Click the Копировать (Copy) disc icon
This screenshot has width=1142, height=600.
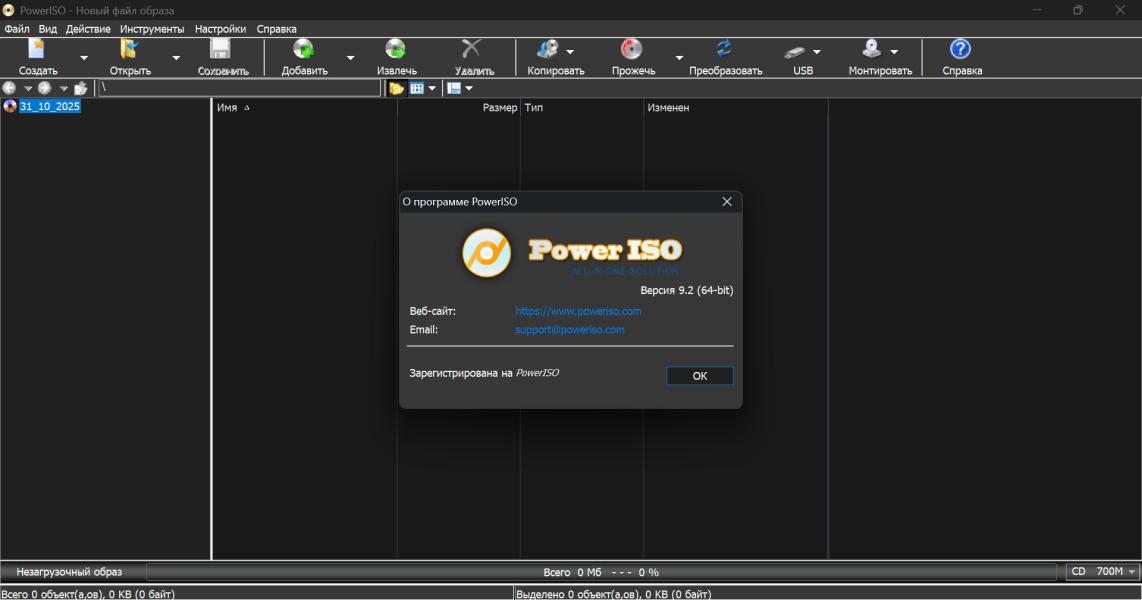click(x=547, y=50)
